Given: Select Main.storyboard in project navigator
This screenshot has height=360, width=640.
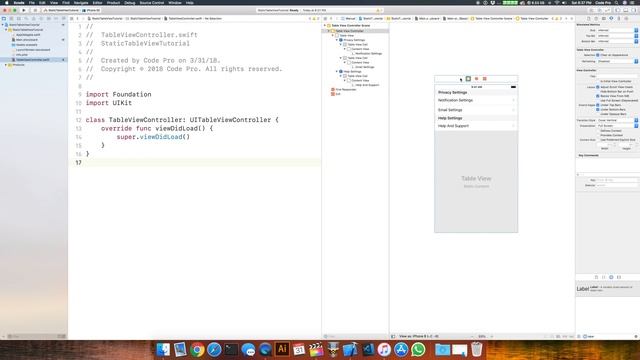Looking at the screenshot, I should pos(27,40).
